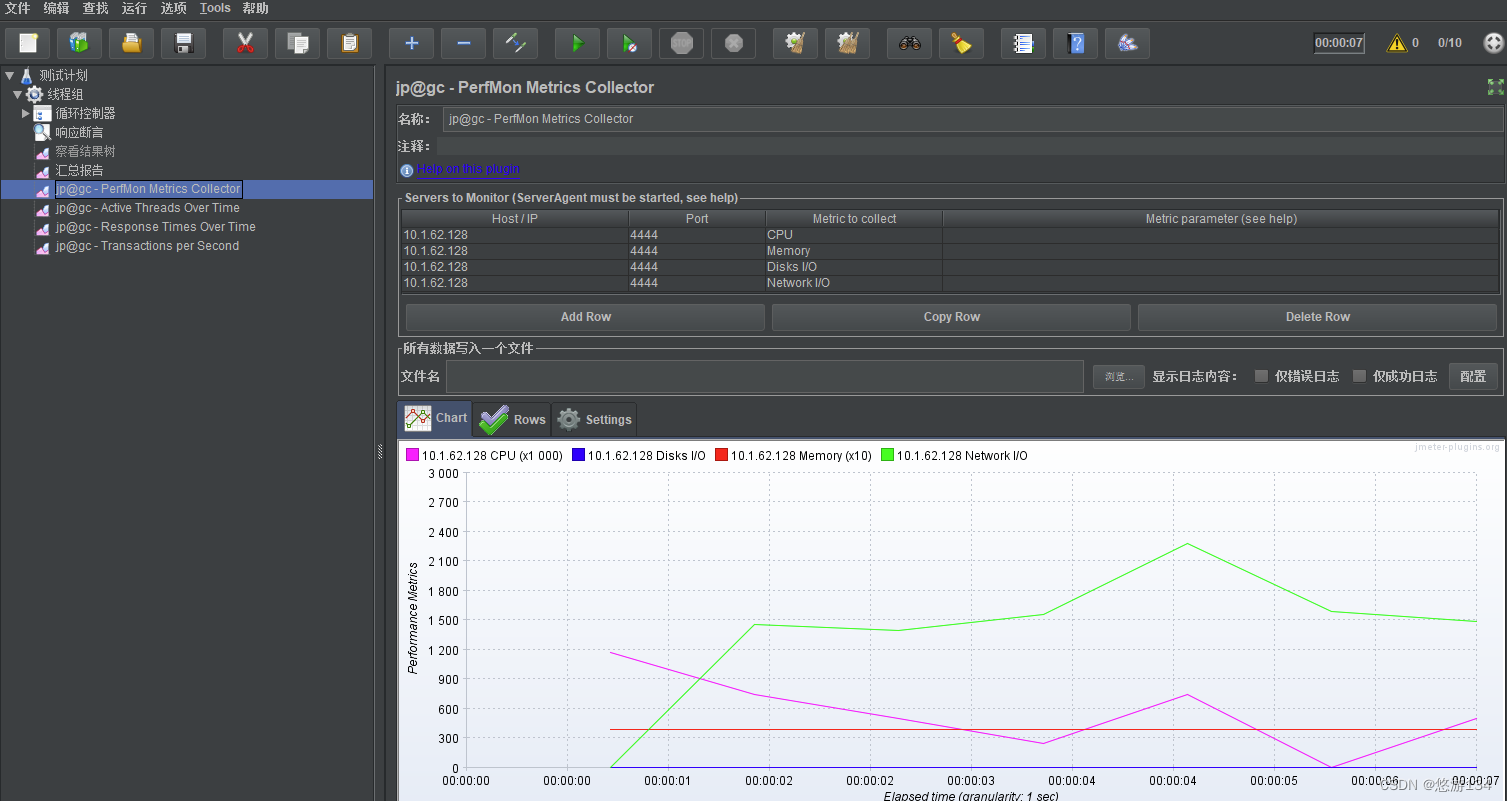Click the Copy icon in toolbar
Viewport: 1507px width, 801px height.
click(297, 43)
